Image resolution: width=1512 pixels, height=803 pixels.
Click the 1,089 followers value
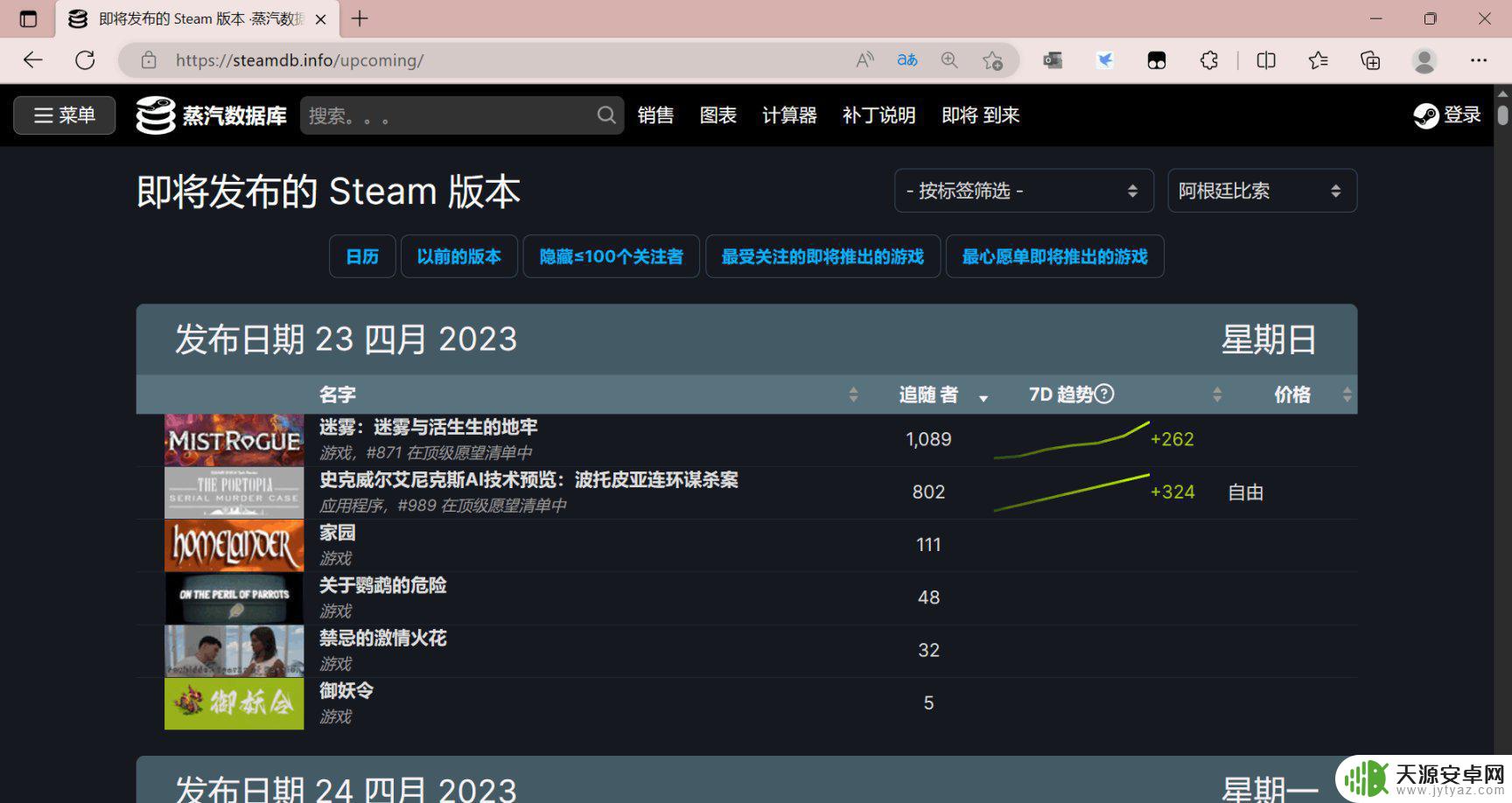coord(928,439)
